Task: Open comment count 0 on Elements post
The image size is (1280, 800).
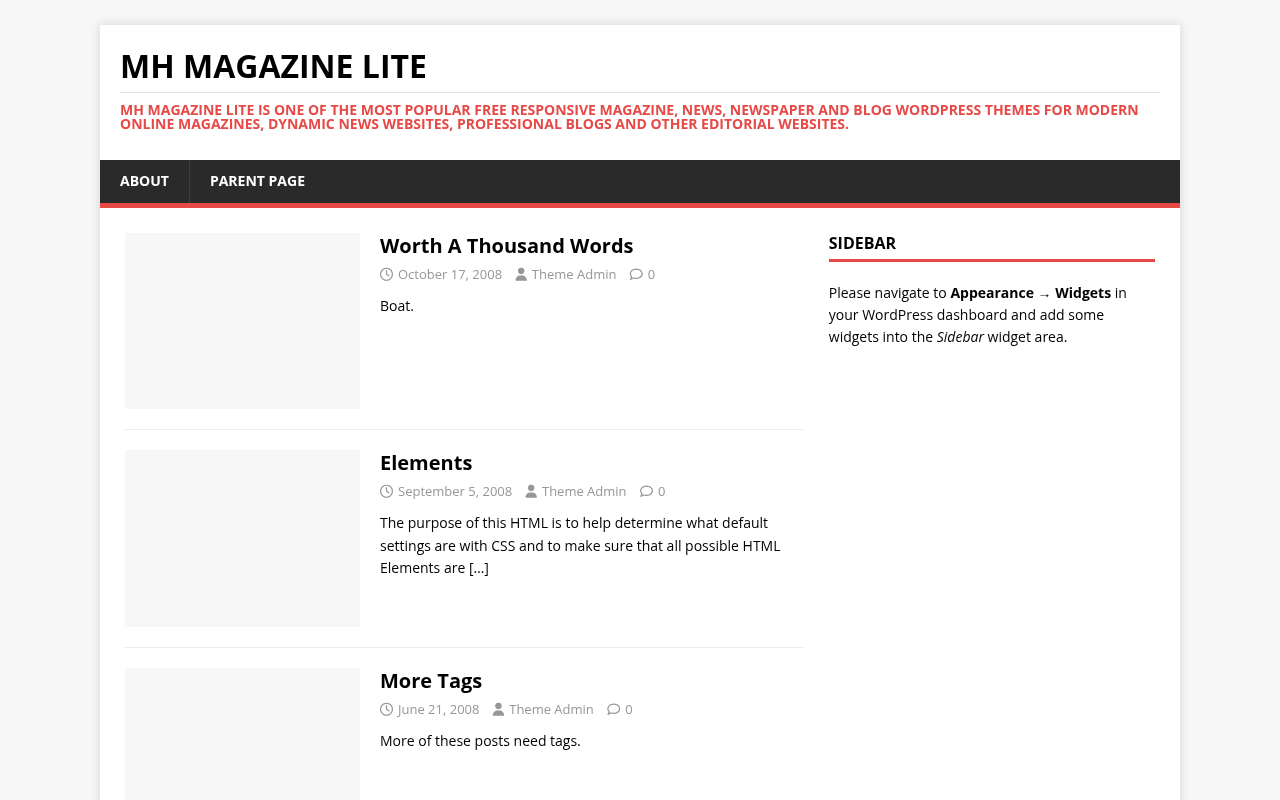Action: (661, 491)
